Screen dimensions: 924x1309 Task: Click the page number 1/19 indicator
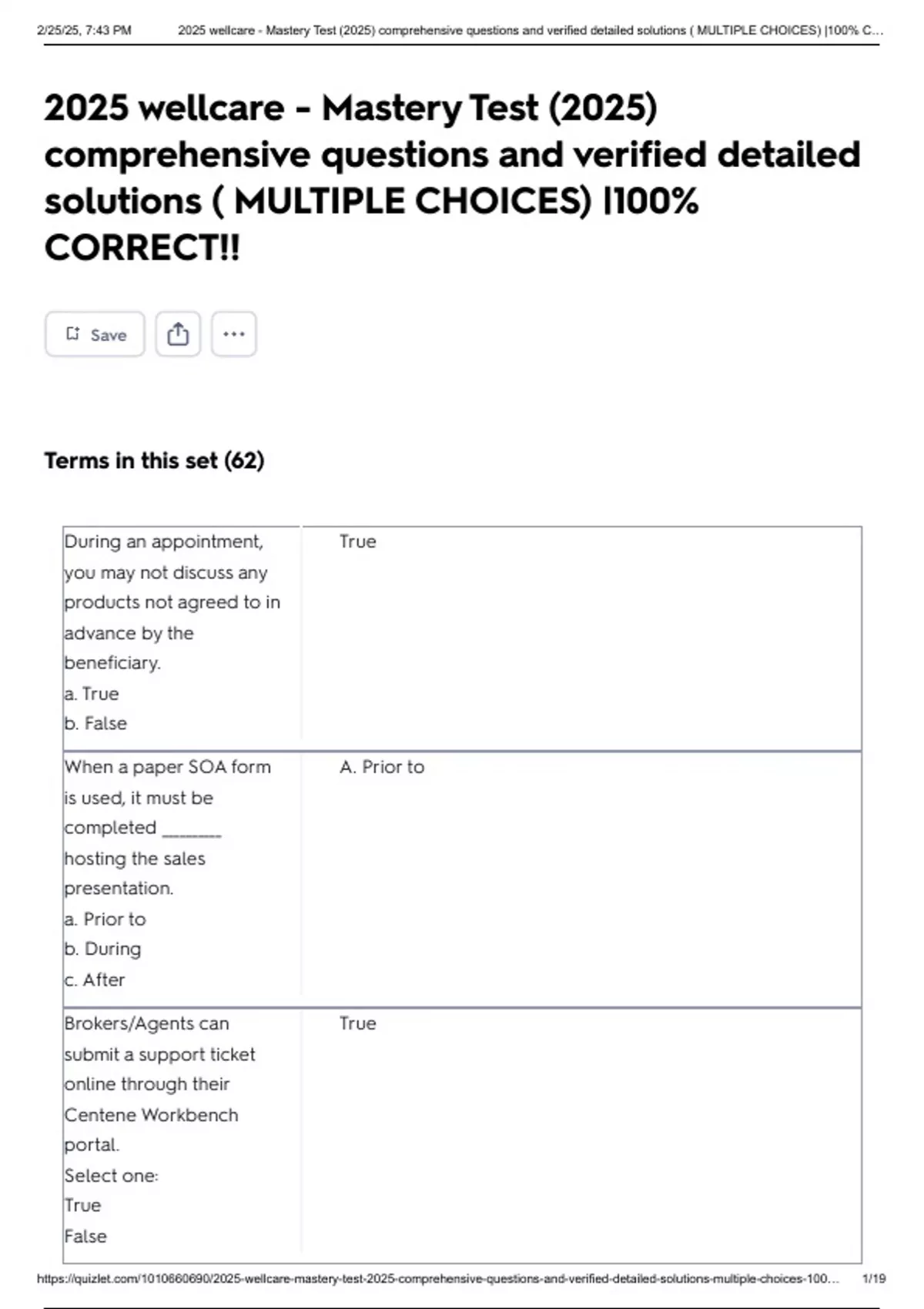874,1278
